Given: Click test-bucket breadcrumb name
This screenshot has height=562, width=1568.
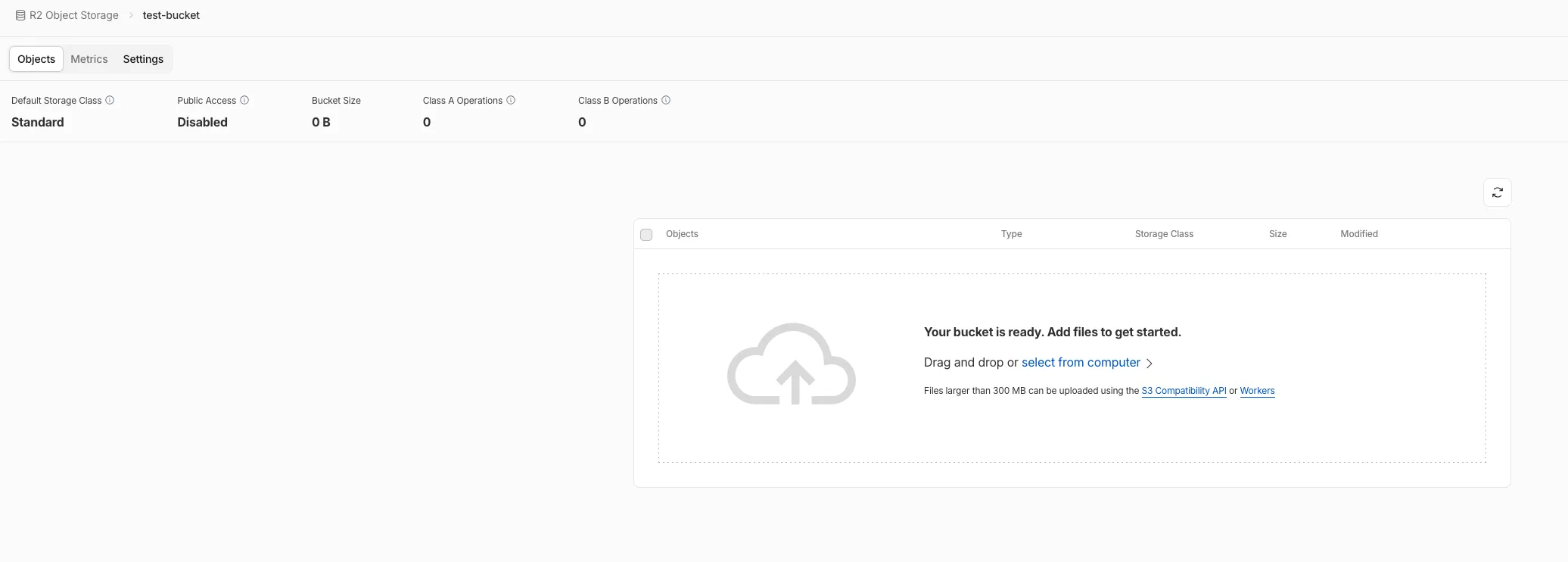Looking at the screenshot, I should (171, 15).
